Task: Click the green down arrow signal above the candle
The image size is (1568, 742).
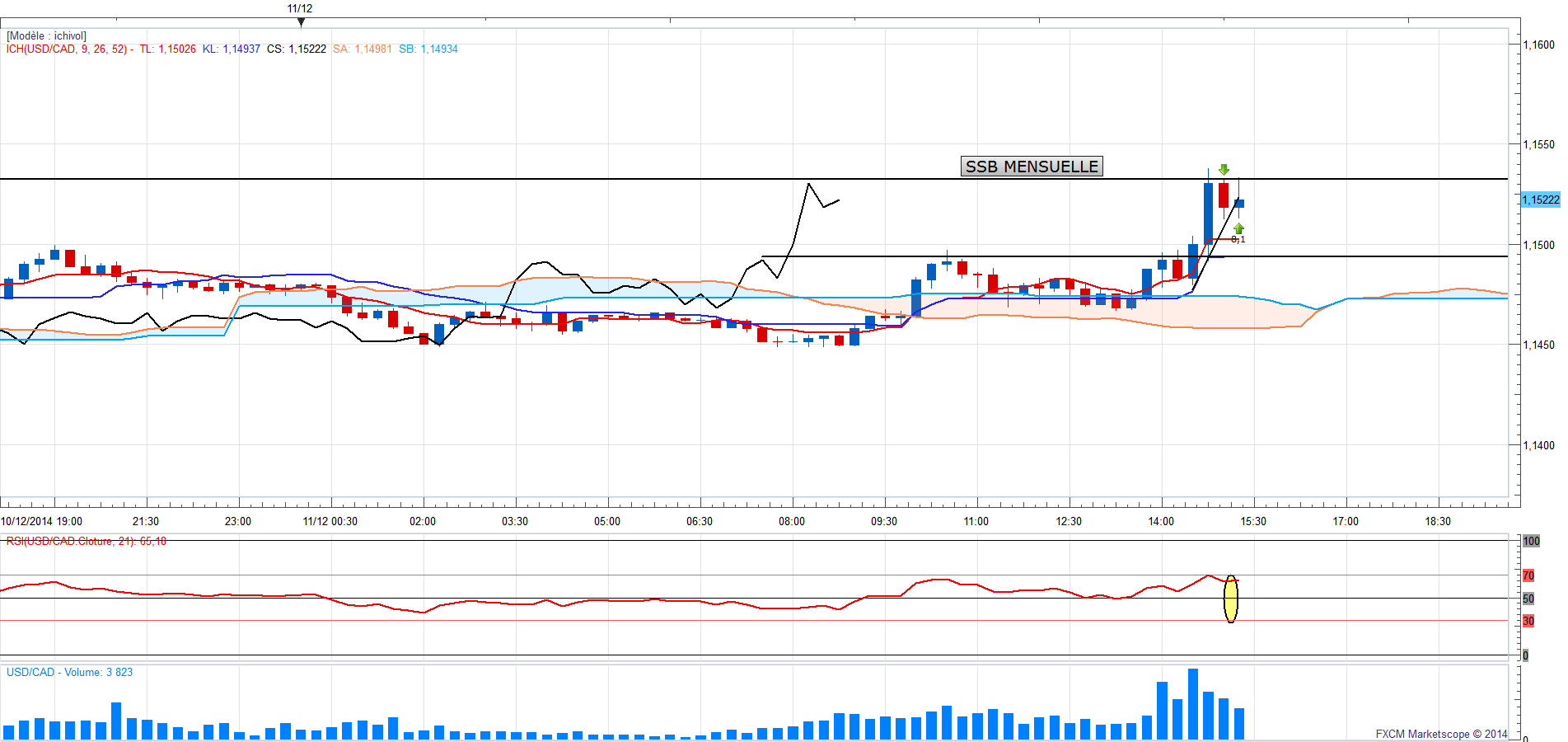Action: pos(1224,170)
